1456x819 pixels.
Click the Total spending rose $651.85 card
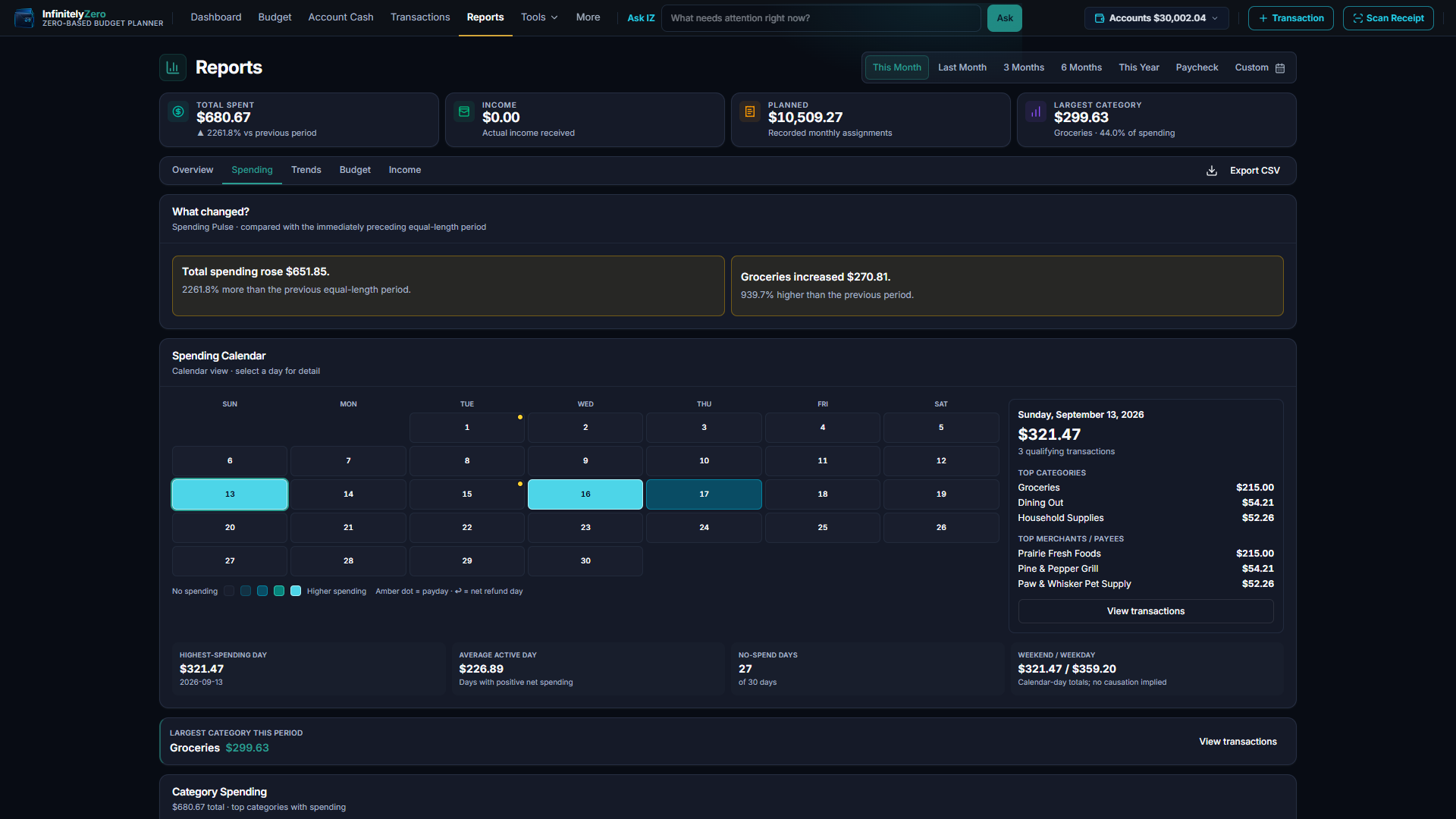448,286
